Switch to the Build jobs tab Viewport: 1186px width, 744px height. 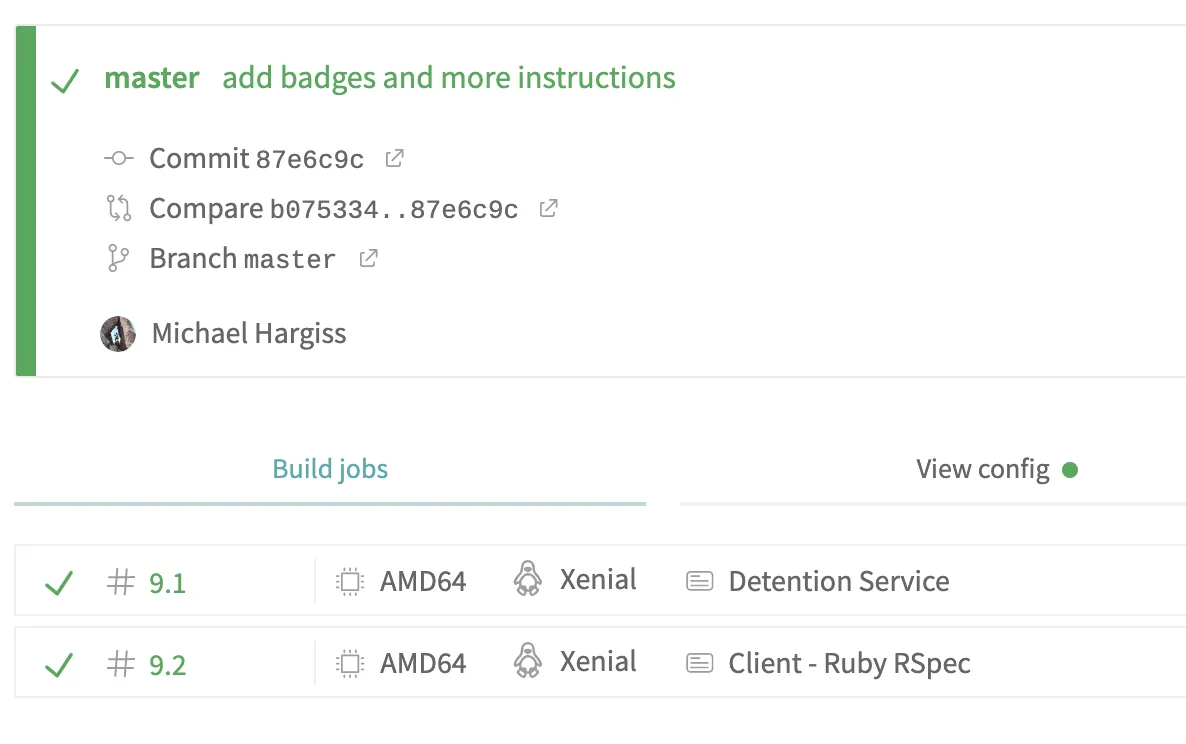tap(330, 469)
